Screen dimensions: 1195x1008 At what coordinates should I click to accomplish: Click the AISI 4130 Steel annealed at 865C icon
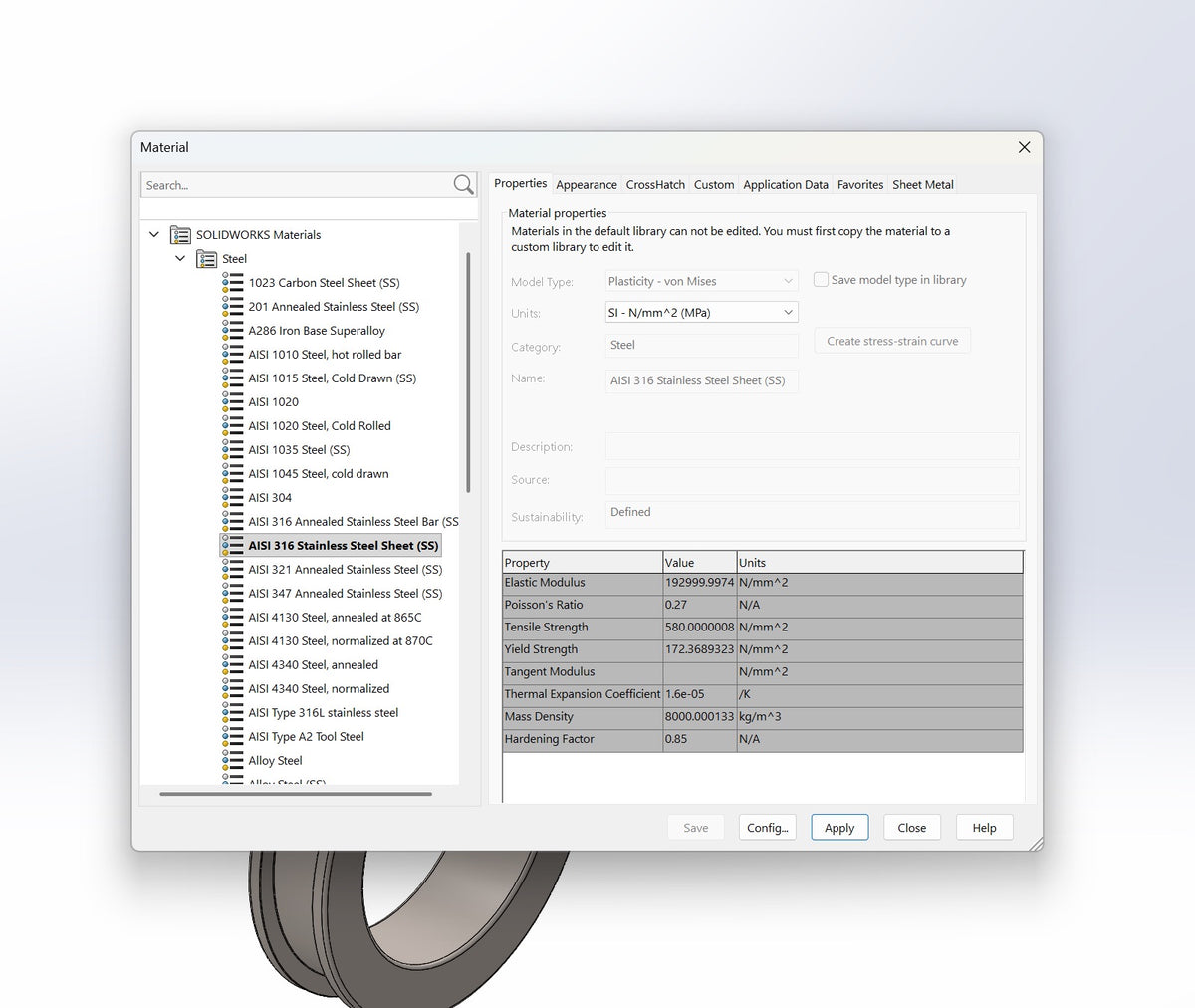pos(233,618)
